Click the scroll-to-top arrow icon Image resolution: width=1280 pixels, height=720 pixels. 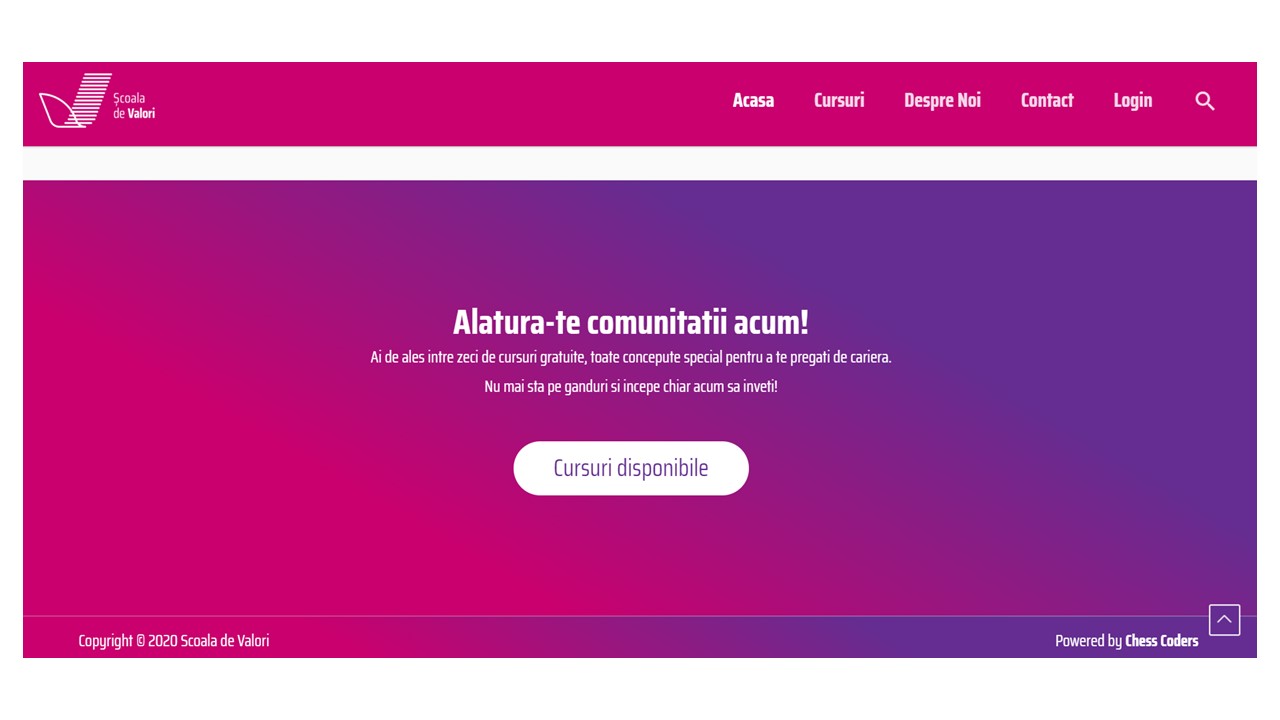pyautogui.click(x=1224, y=620)
